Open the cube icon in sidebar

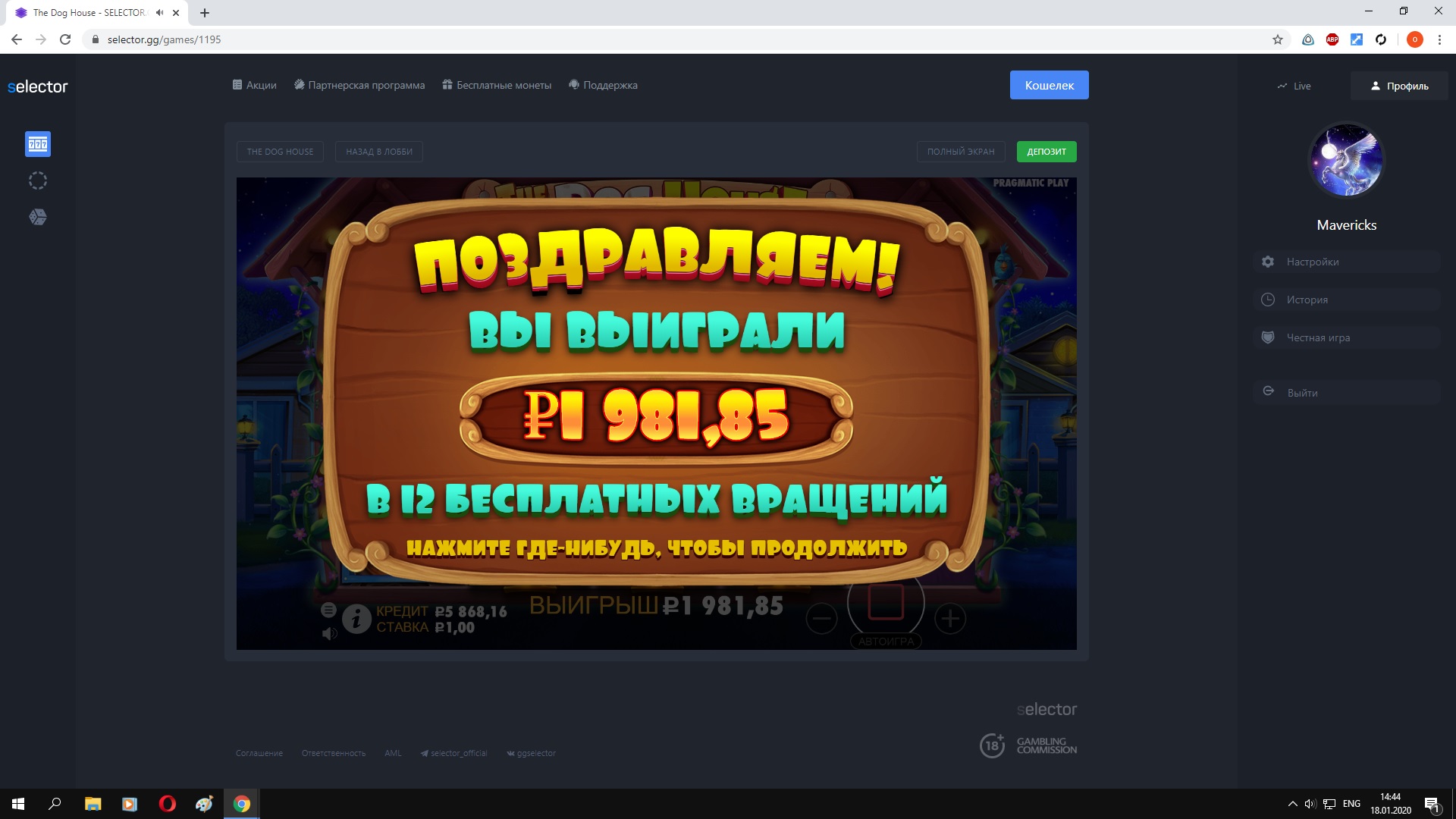tap(38, 218)
